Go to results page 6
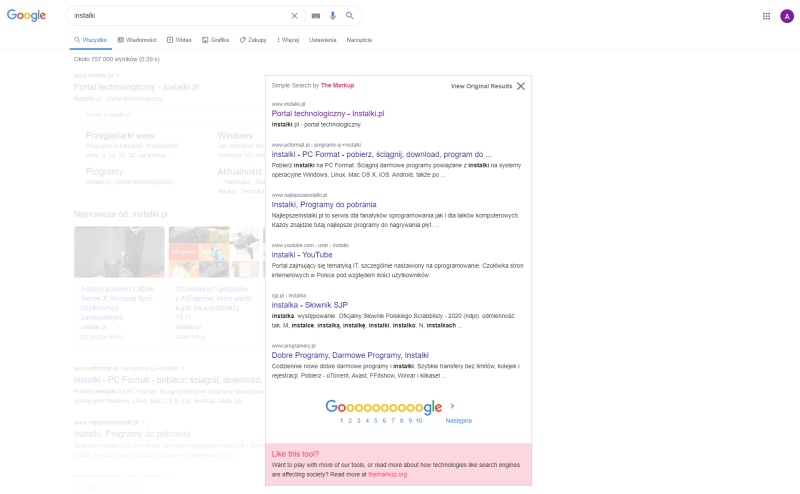This screenshot has width=800, height=494. (x=384, y=421)
